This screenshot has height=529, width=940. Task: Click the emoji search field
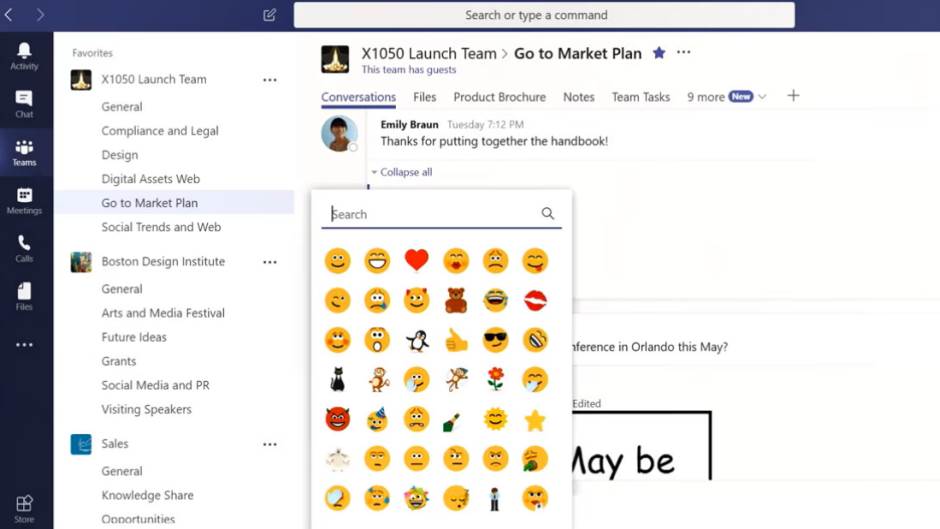432,214
